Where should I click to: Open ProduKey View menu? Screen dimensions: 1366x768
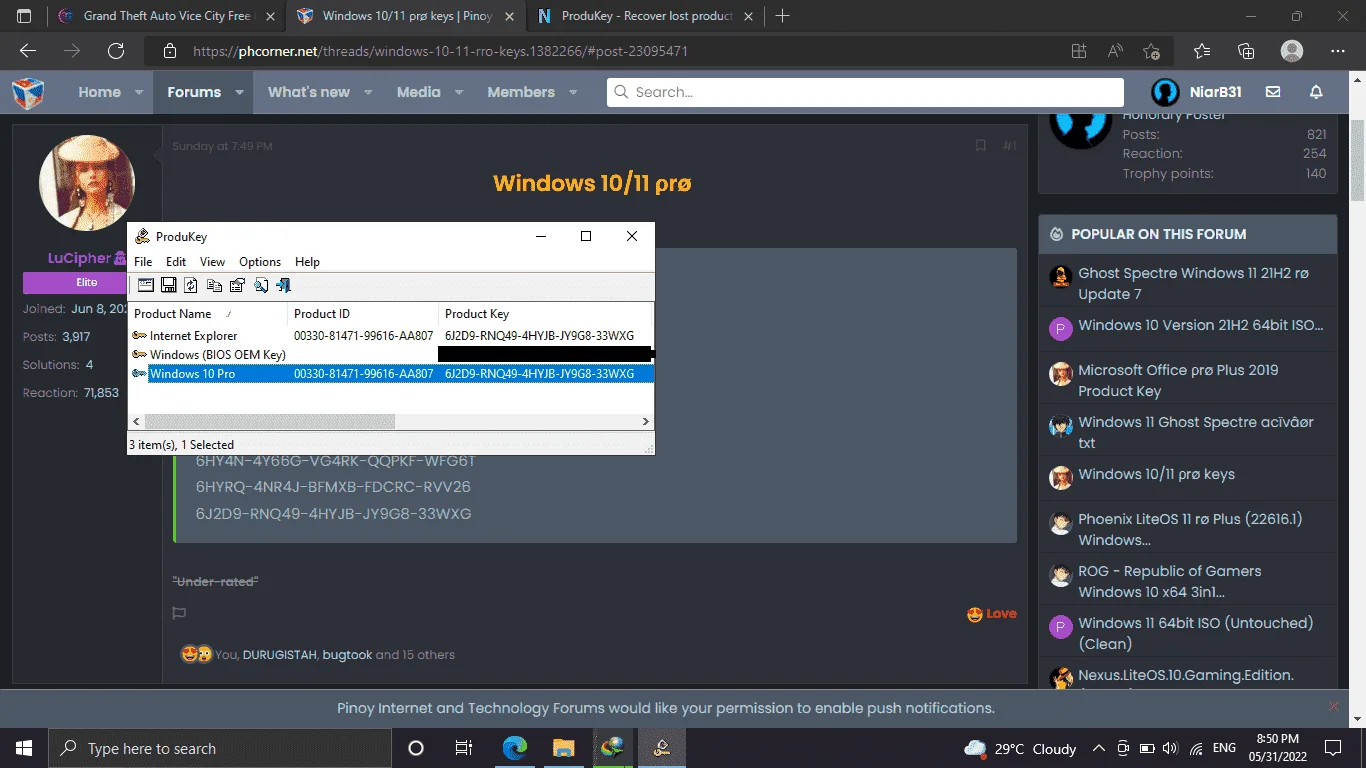tap(212, 262)
